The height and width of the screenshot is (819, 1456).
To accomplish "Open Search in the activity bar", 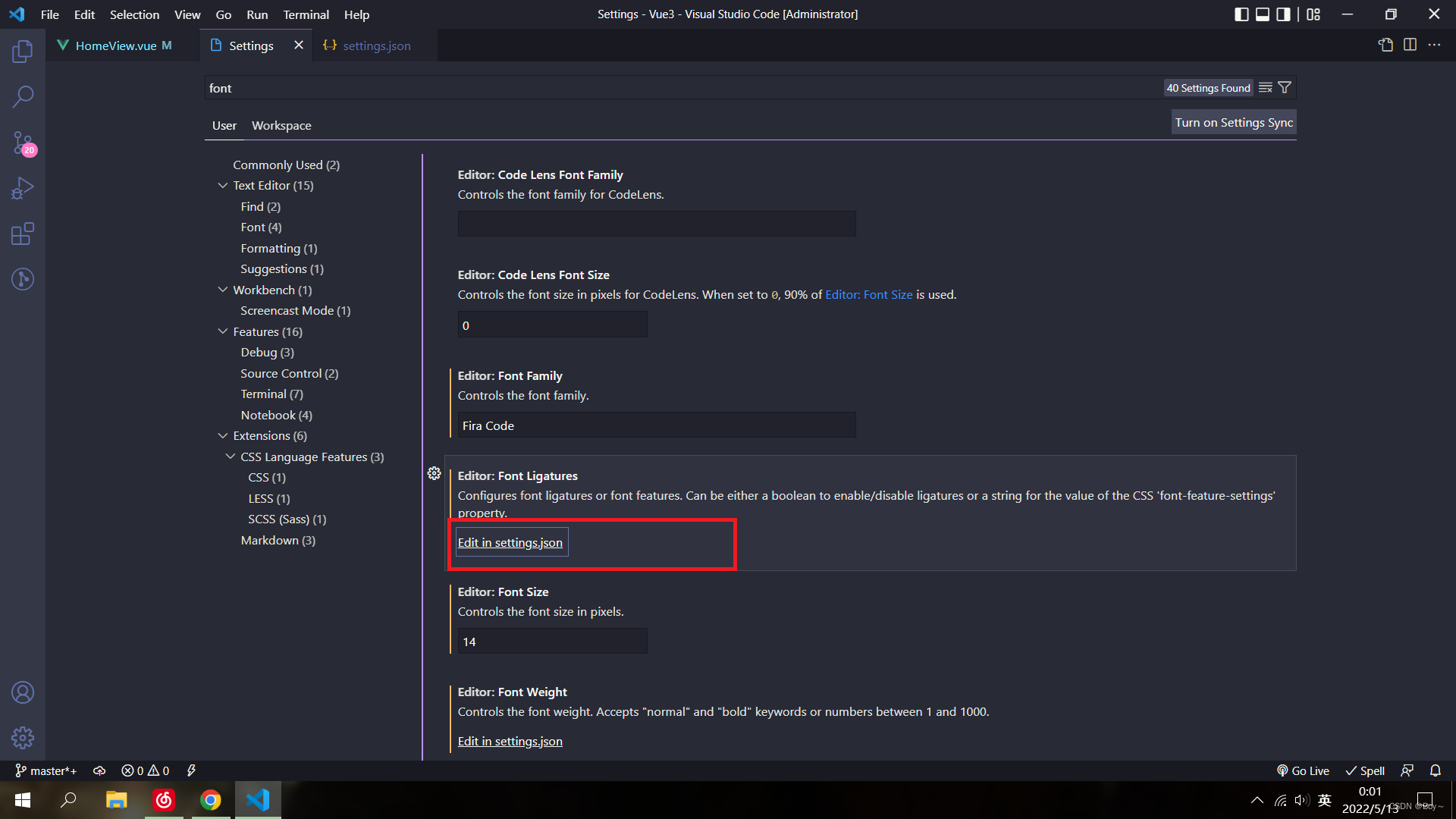I will pyautogui.click(x=23, y=97).
